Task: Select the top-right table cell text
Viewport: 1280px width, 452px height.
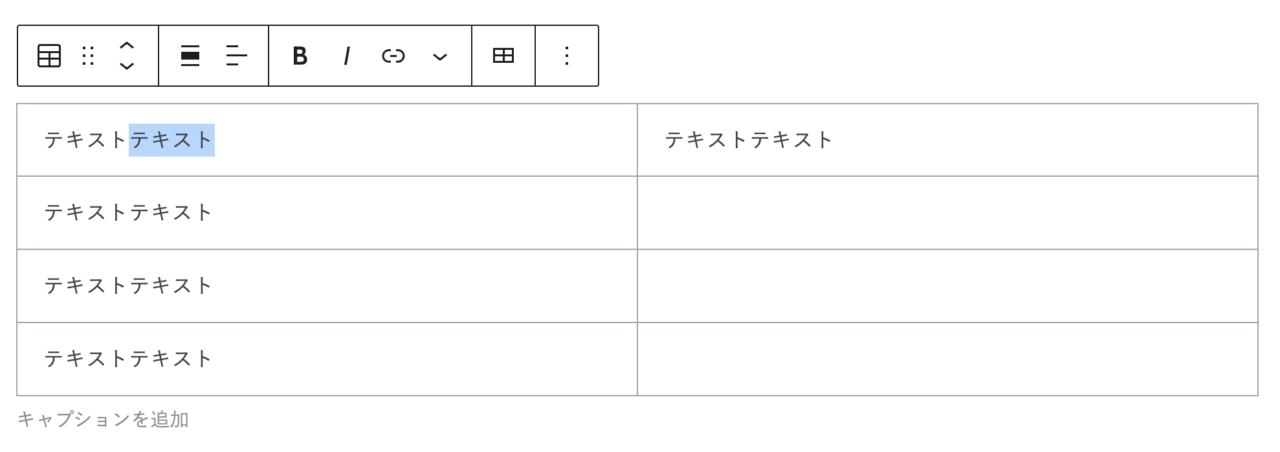Action: click(x=749, y=140)
